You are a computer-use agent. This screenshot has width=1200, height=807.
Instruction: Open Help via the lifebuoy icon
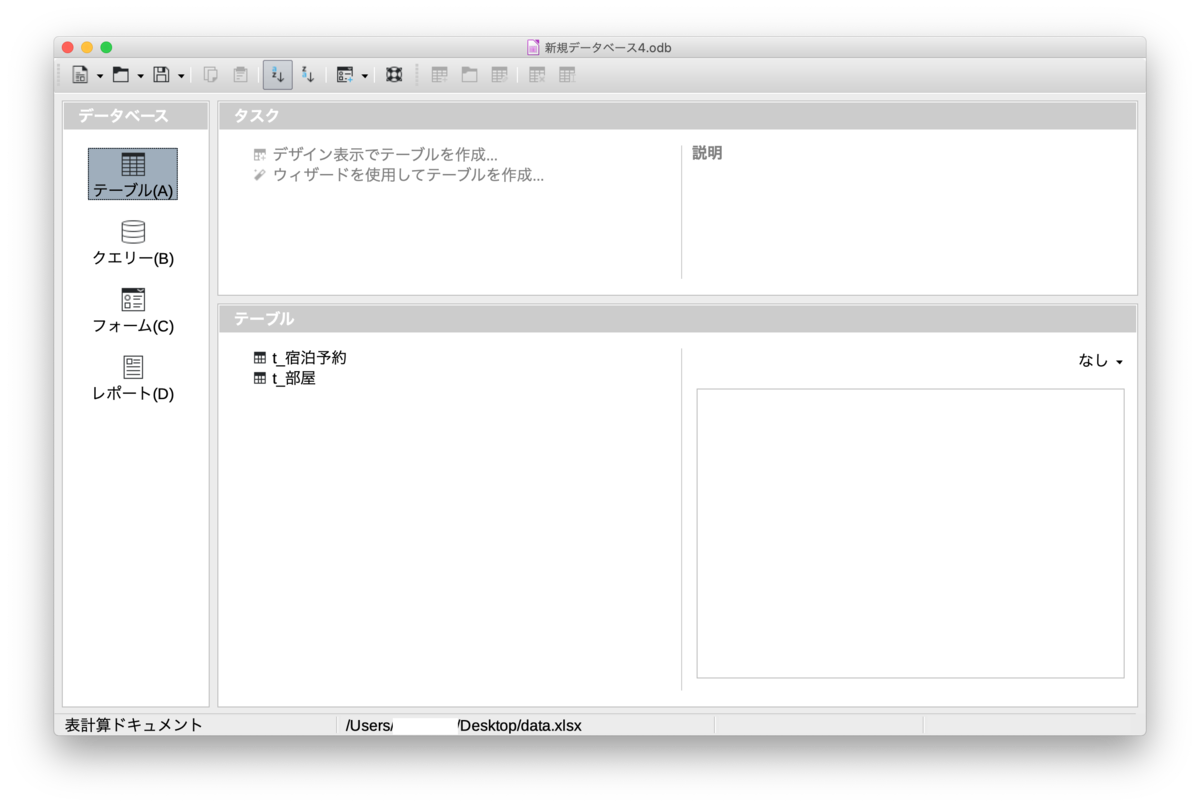click(394, 75)
